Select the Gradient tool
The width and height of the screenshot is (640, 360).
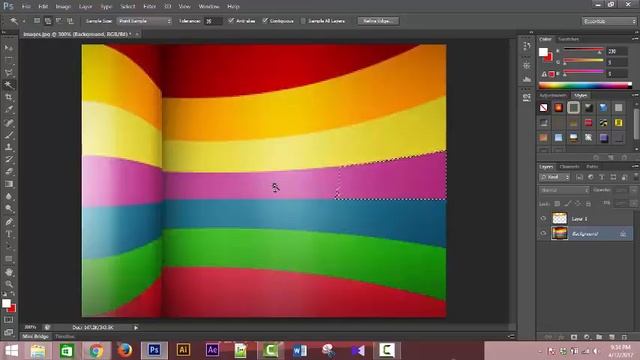[9, 184]
